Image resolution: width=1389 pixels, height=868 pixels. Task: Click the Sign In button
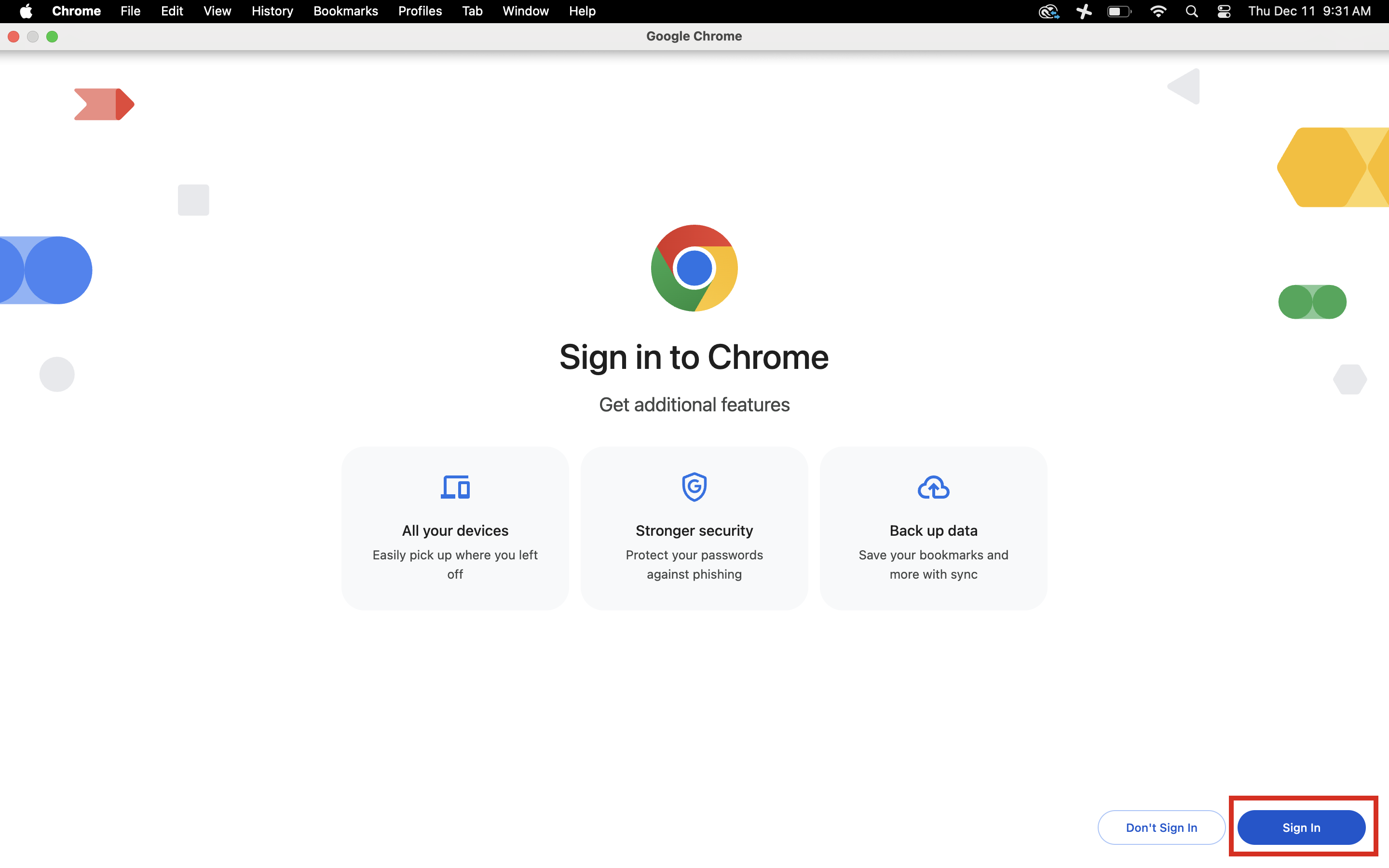[1301, 827]
